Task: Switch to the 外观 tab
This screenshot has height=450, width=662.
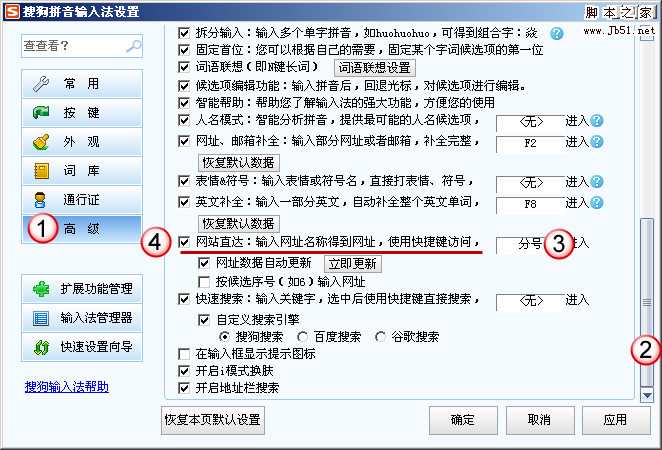Action: pyautogui.click(x=82, y=141)
